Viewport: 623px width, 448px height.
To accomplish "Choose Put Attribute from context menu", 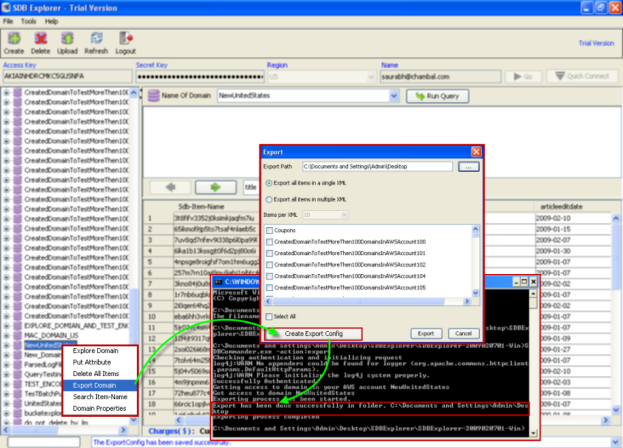I will (92, 362).
